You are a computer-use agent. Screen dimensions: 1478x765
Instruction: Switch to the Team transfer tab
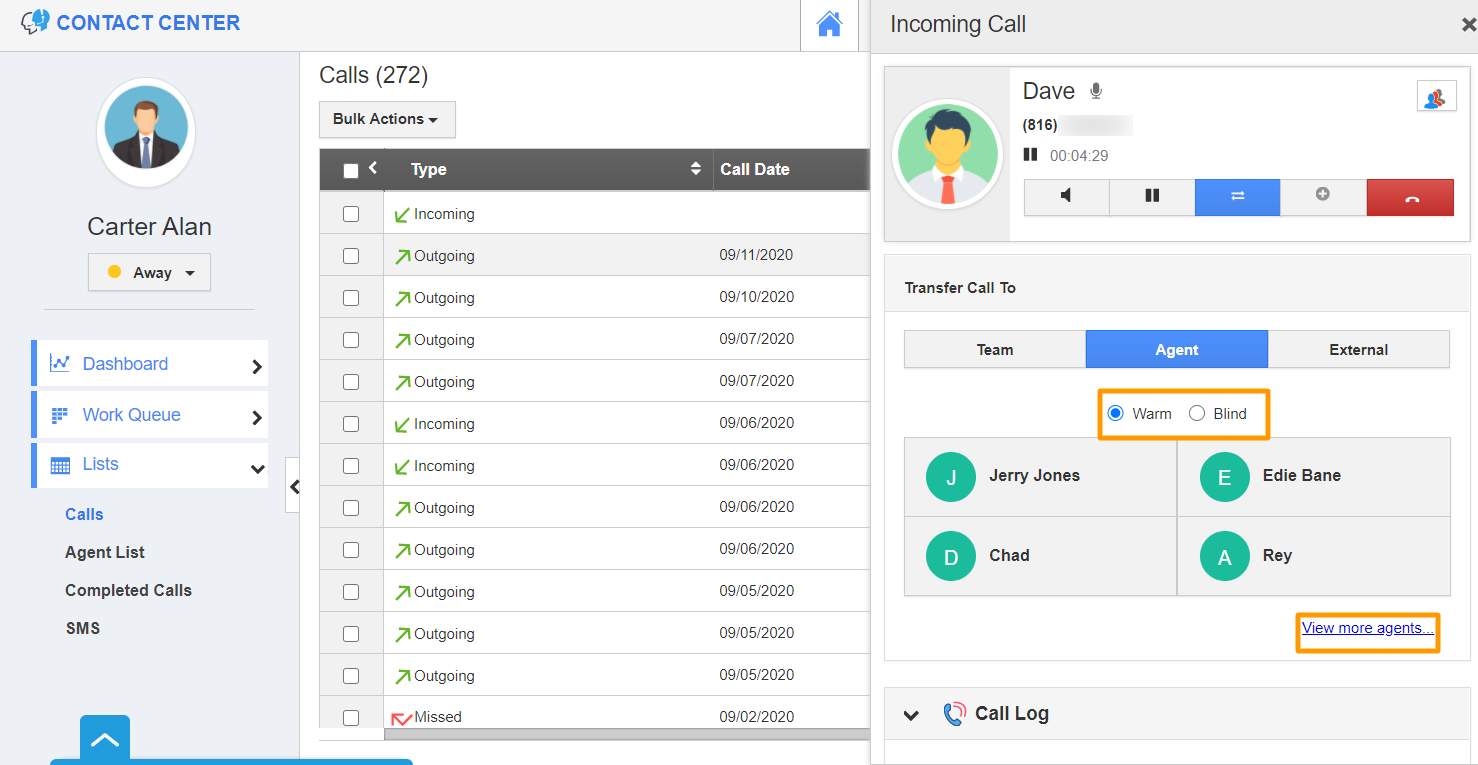994,350
